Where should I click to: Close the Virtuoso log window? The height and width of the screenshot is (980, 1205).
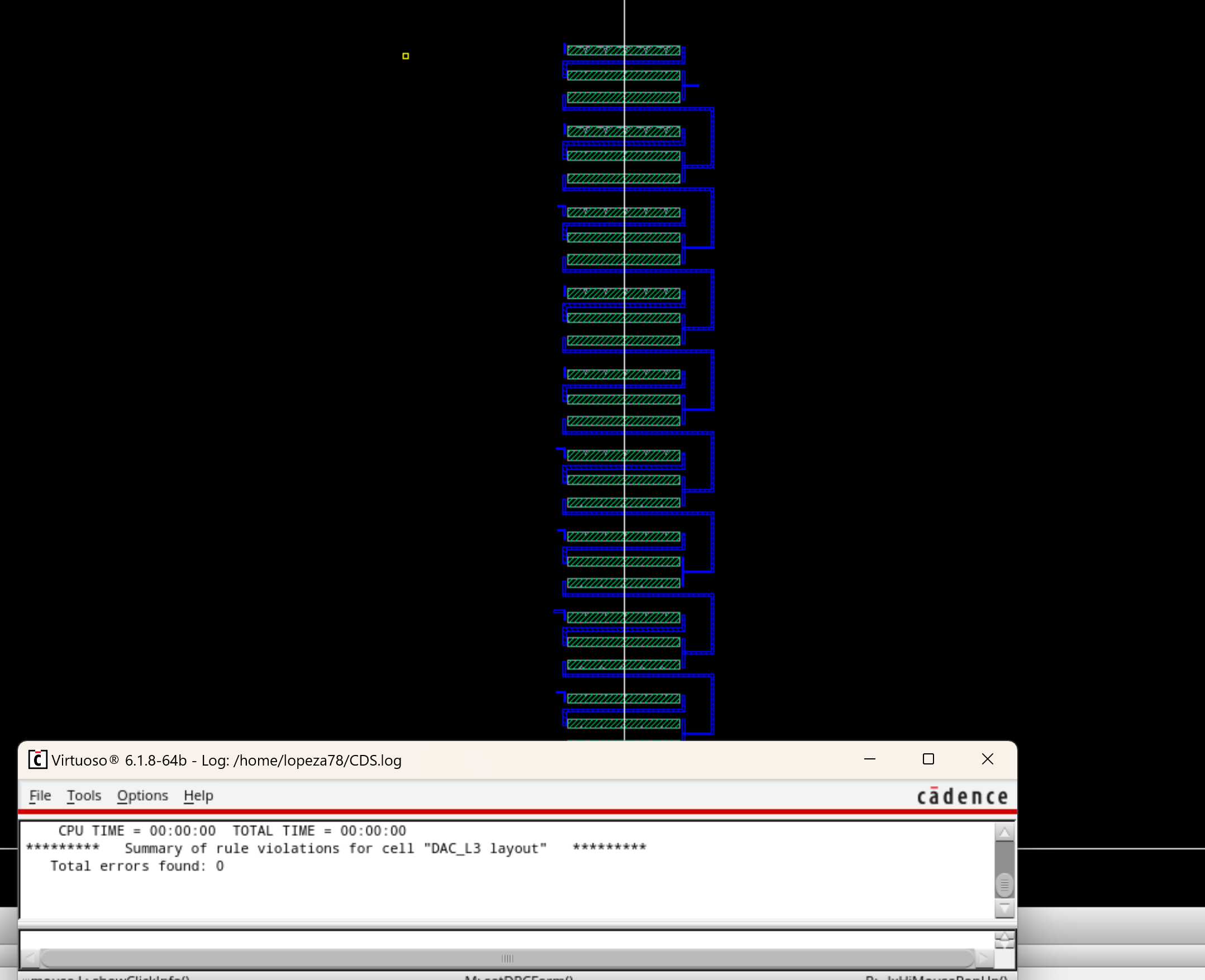[x=987, y=759]
